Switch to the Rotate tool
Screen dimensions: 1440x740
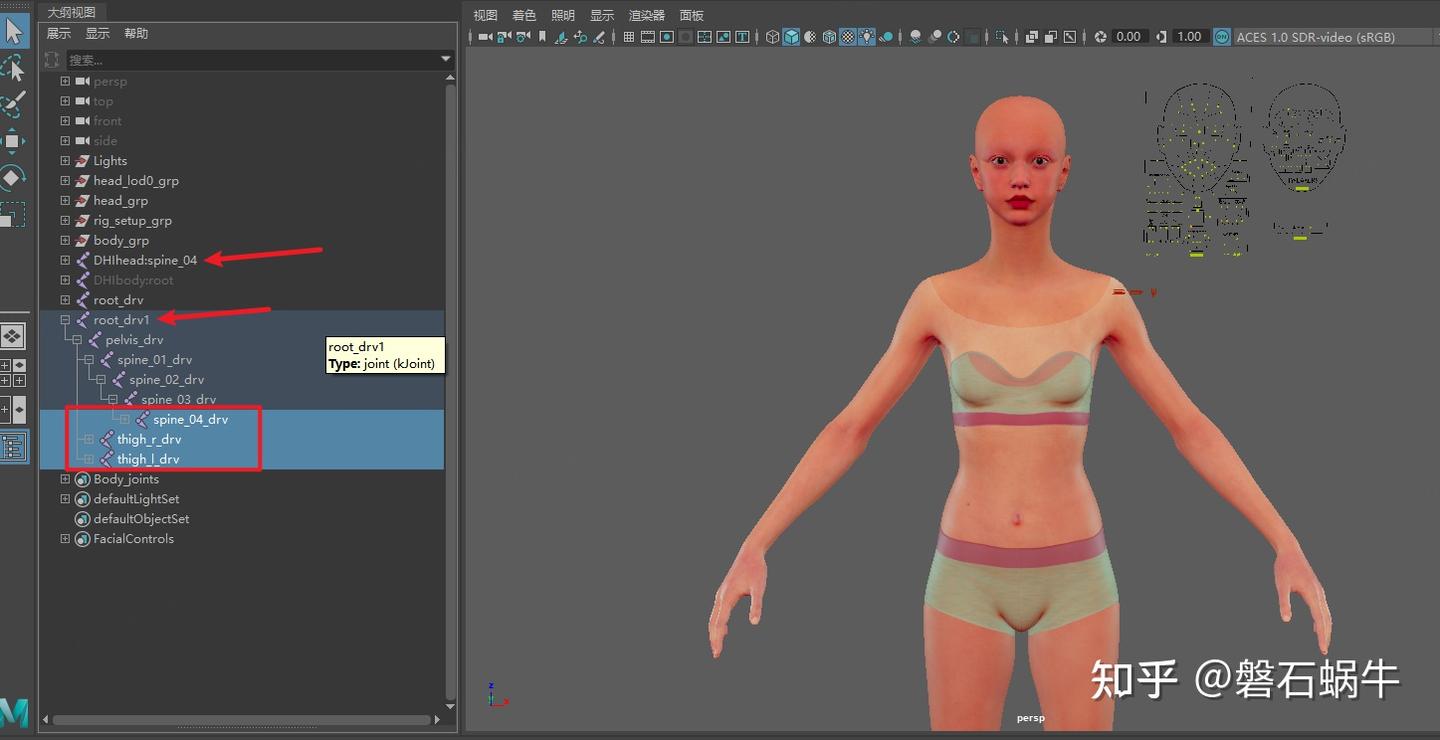pos(12,178)
